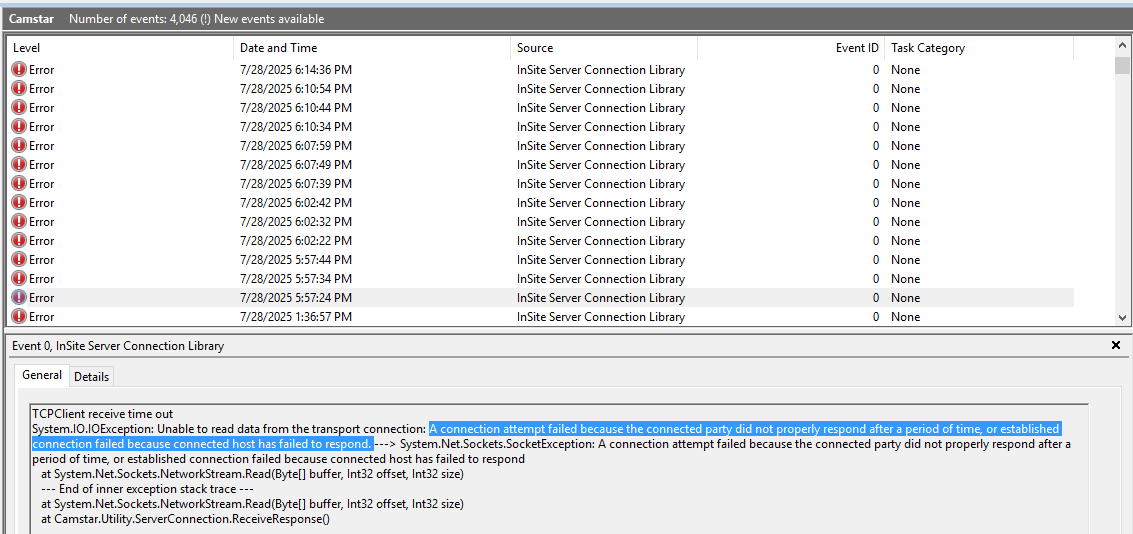Click 'Event 0, InSite Server Connection Library' title
Screen dimensions: 1133x534
click(x=118, y=346)
